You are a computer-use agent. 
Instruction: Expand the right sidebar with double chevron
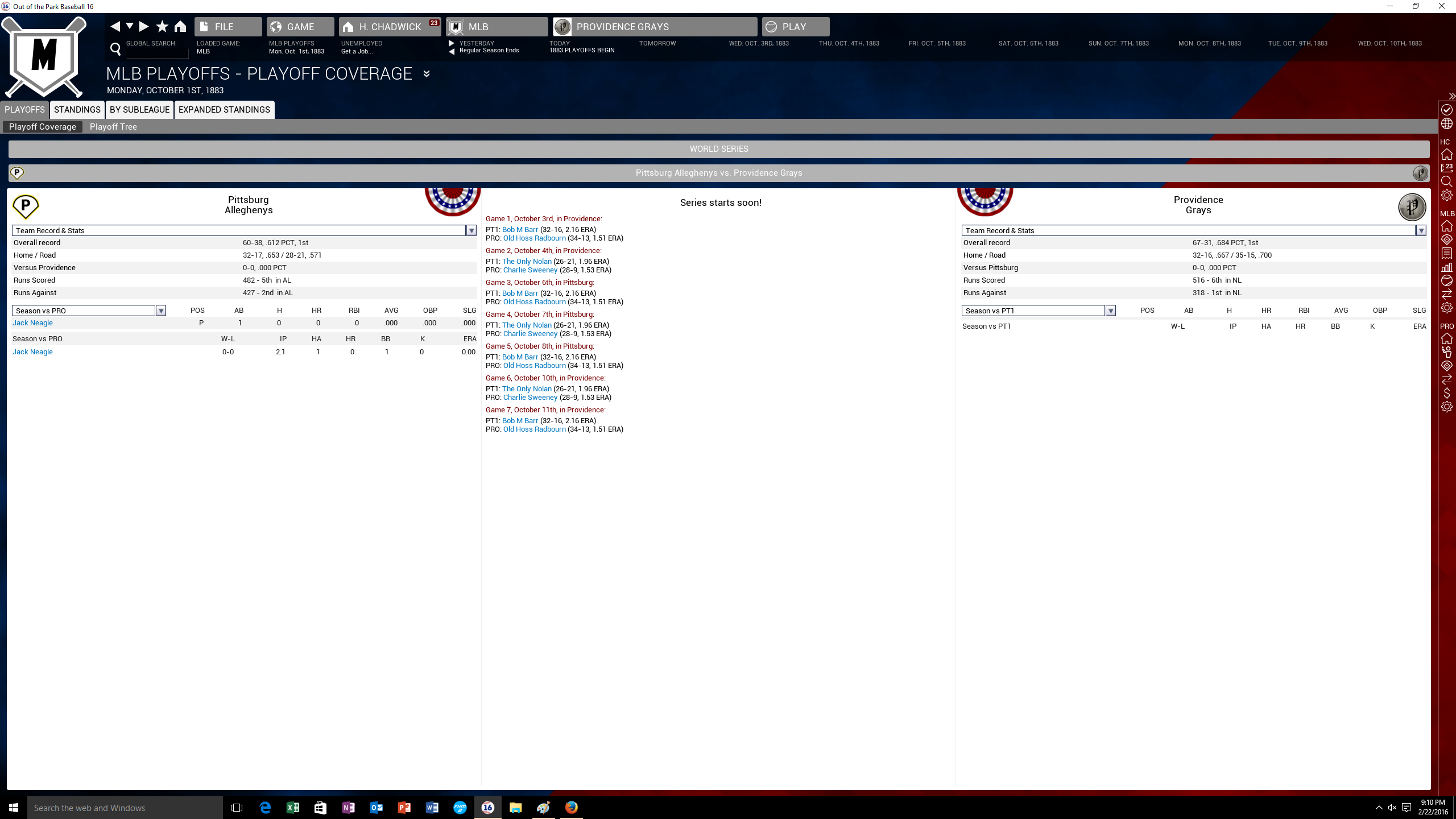[x=1451, y=96]
